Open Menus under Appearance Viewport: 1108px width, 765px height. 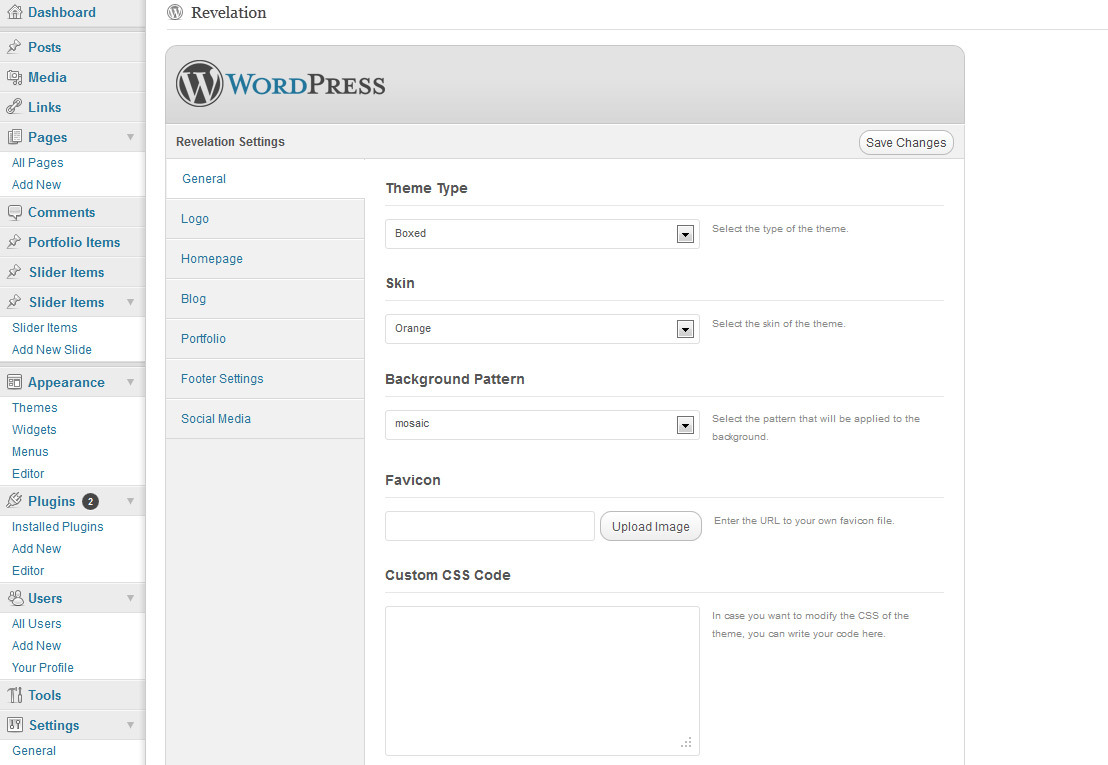tap(30, 451)
